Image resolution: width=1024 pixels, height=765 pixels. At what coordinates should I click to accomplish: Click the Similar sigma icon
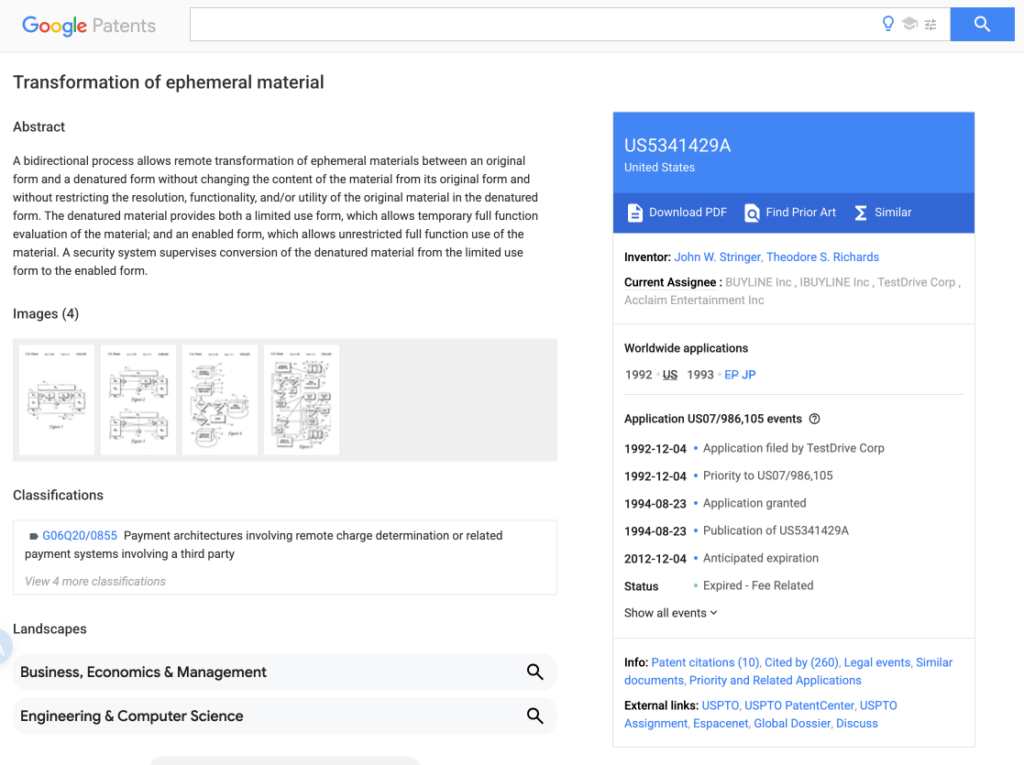pyautogui.click(x=861, y=212)
